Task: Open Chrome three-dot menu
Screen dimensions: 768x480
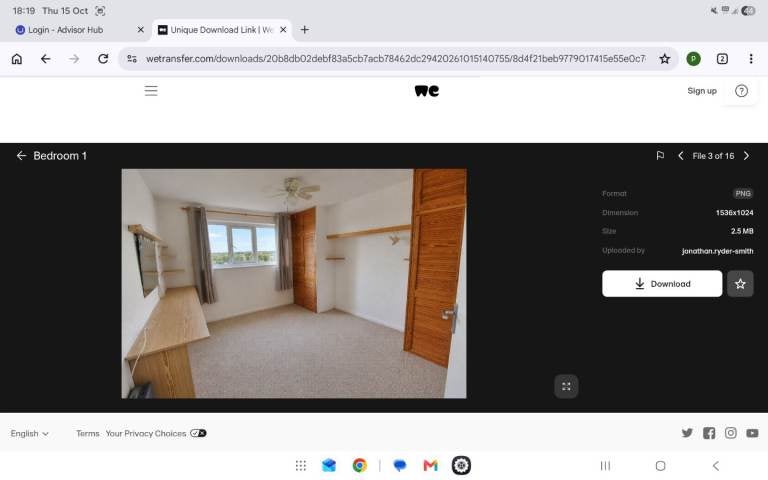Action: tap(751, 59)
